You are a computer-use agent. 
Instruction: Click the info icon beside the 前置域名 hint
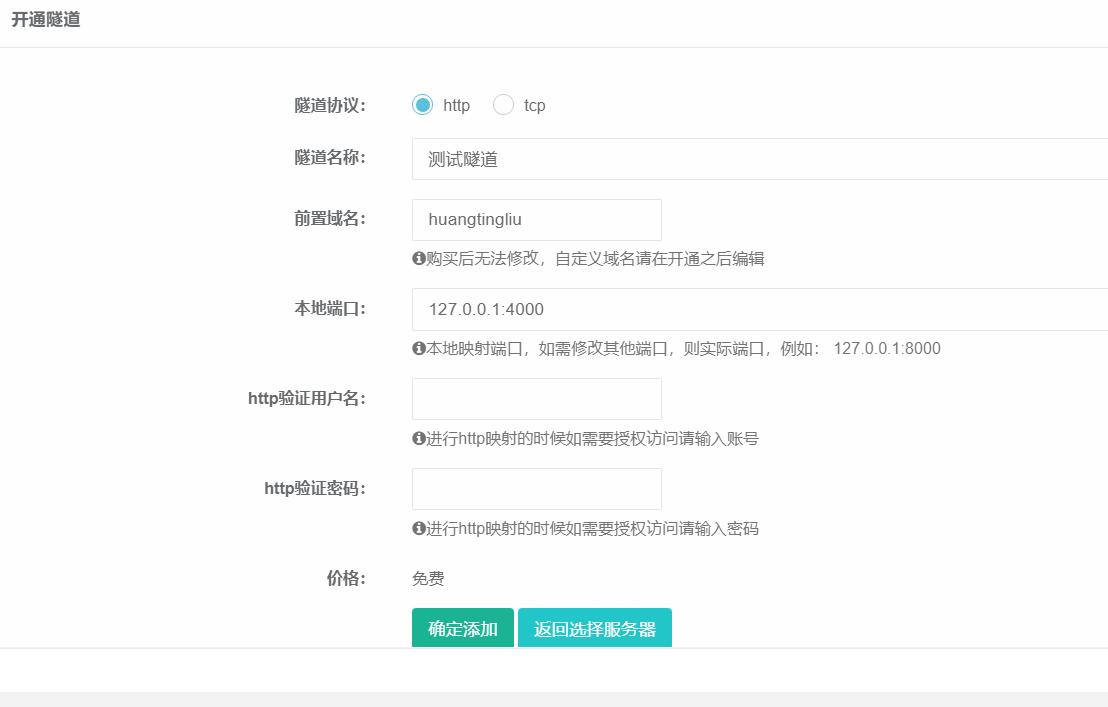point(417,257)
